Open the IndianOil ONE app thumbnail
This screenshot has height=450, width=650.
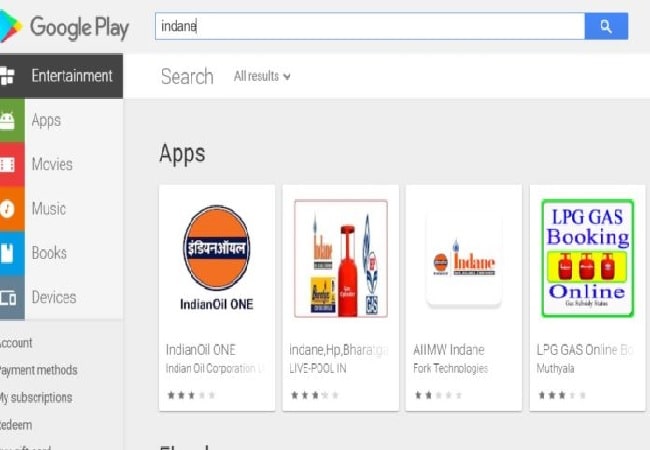pos(217,257)
